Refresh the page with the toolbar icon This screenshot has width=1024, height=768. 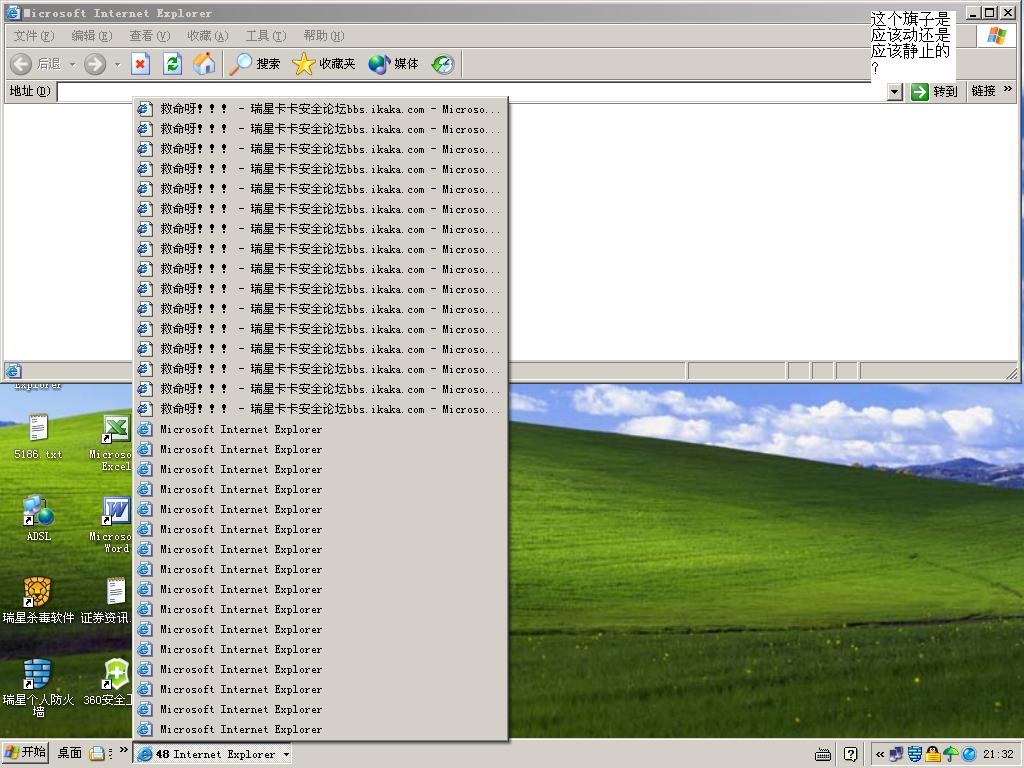tap(172, 64)
